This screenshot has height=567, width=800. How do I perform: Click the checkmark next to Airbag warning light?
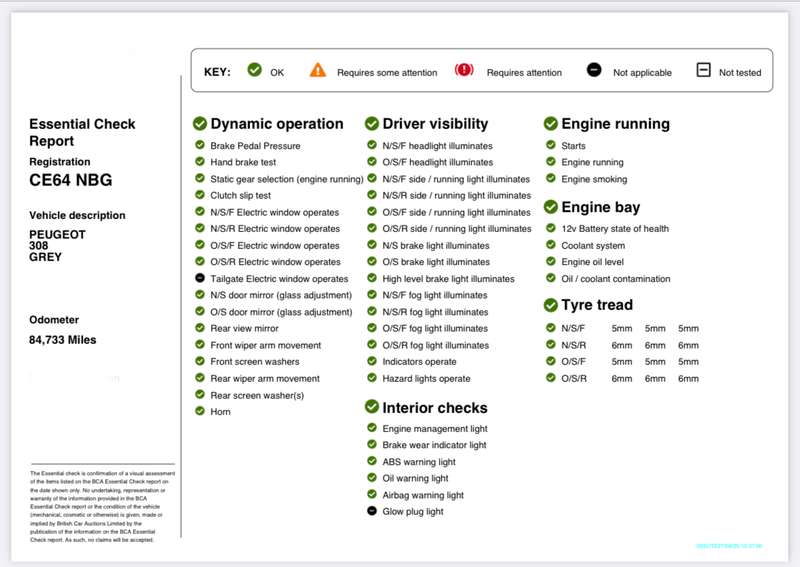(x=372, y=495)
